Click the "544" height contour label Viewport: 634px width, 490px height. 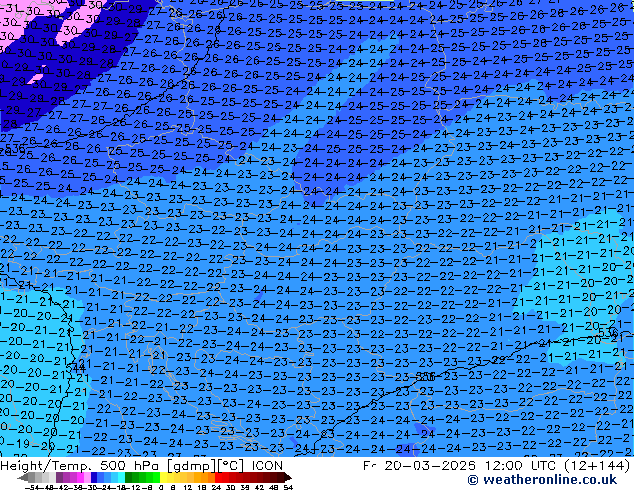(x=76, y=368)
